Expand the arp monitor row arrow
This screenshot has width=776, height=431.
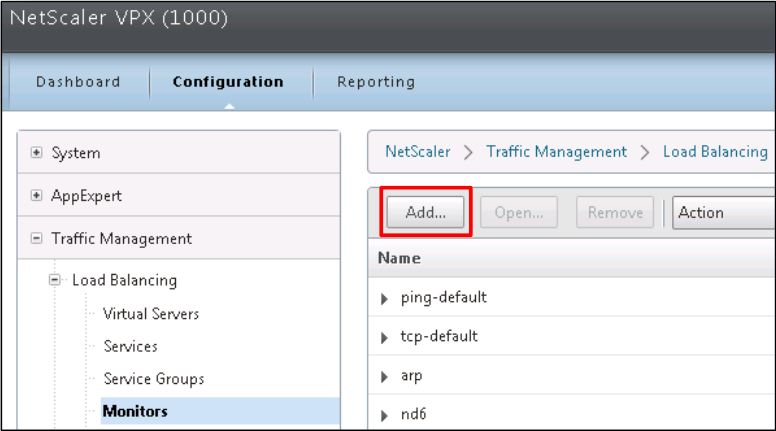pyautogui.click(x=385, y=376)
